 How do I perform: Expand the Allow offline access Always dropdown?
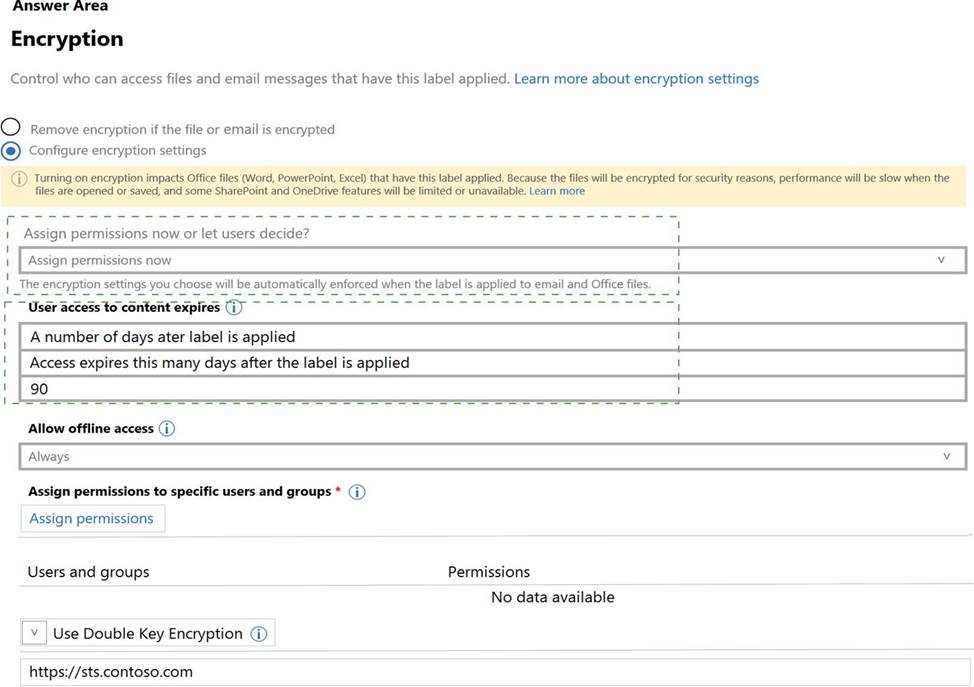click(x=492, y=456)
